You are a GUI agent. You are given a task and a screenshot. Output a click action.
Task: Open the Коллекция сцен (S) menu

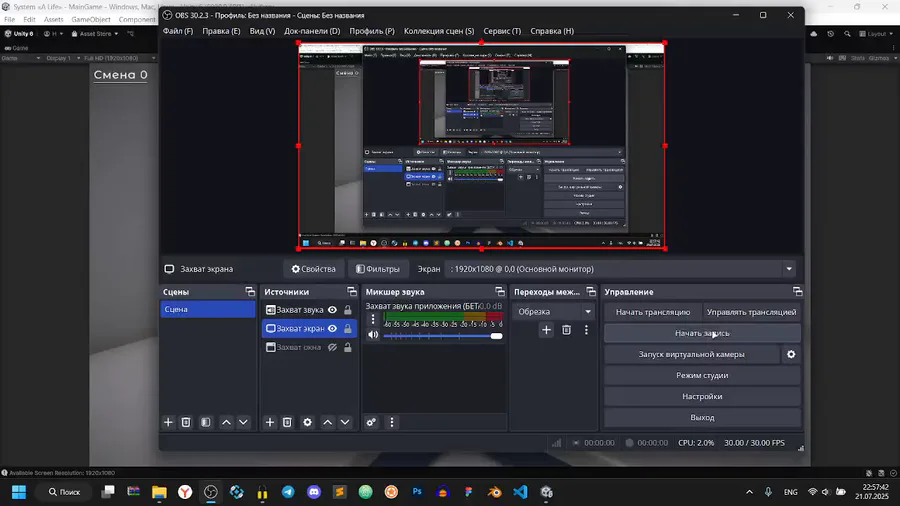coord(439,31)
